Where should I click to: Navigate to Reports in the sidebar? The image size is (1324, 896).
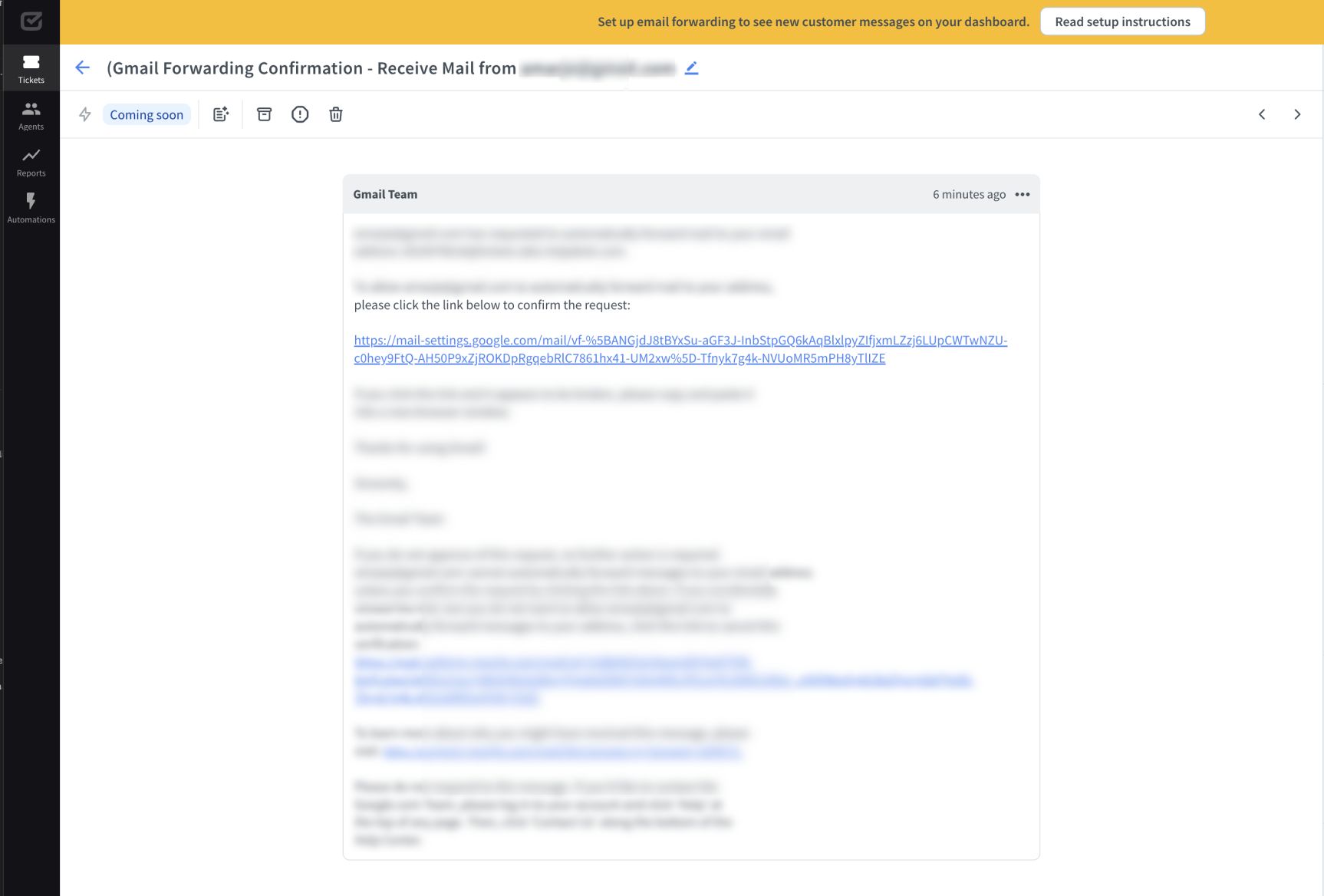coord(31,161)
